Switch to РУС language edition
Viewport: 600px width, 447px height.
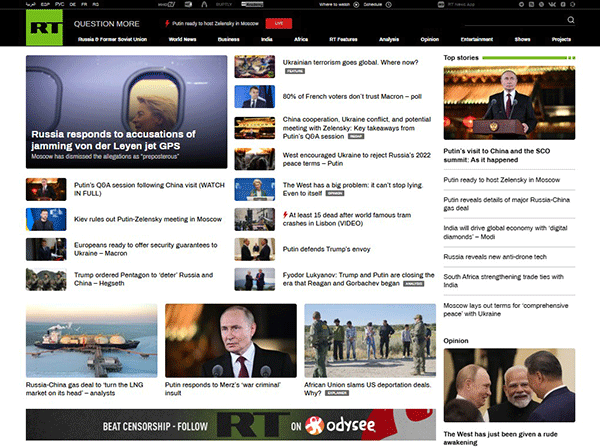coord(59,5)
